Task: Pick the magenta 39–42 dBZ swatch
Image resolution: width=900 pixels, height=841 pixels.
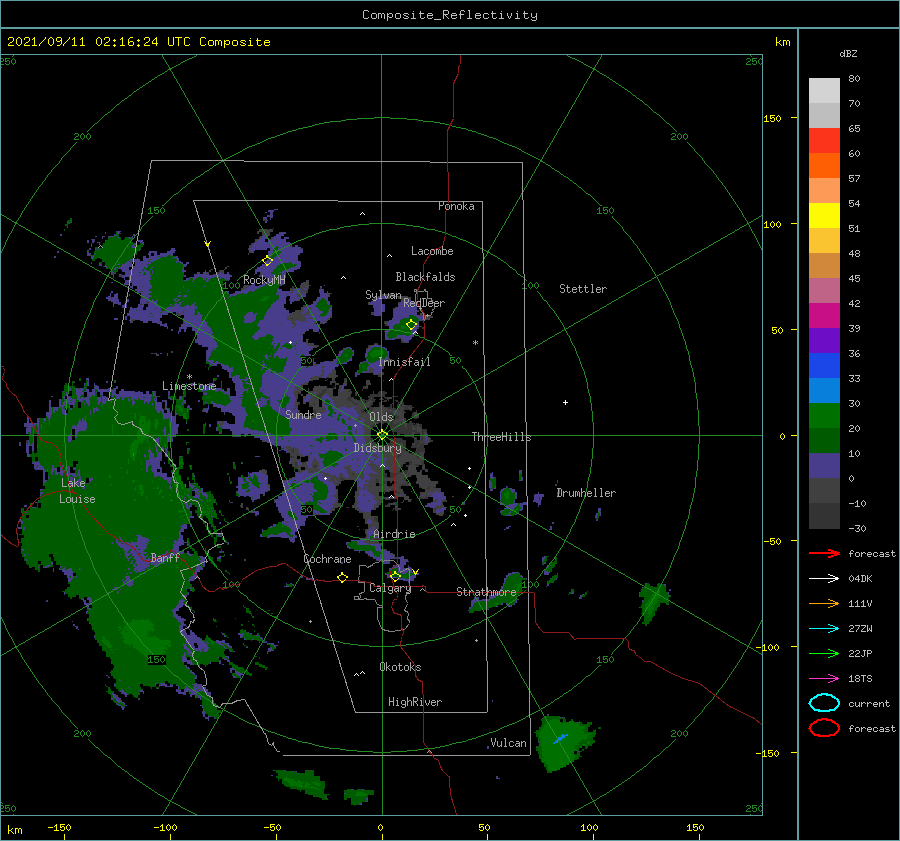Action: point(824,316)
